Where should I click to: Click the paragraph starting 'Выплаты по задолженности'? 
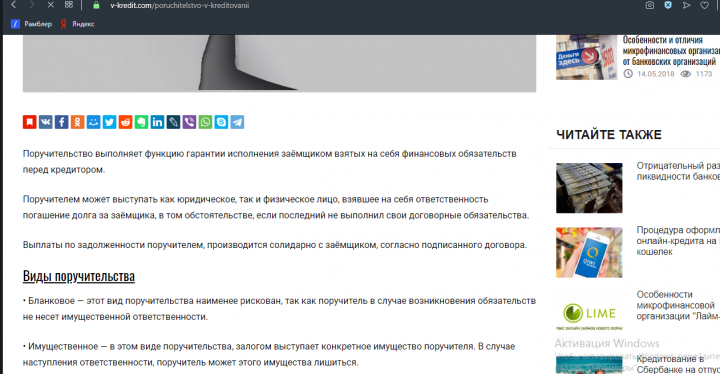(275, 245)
